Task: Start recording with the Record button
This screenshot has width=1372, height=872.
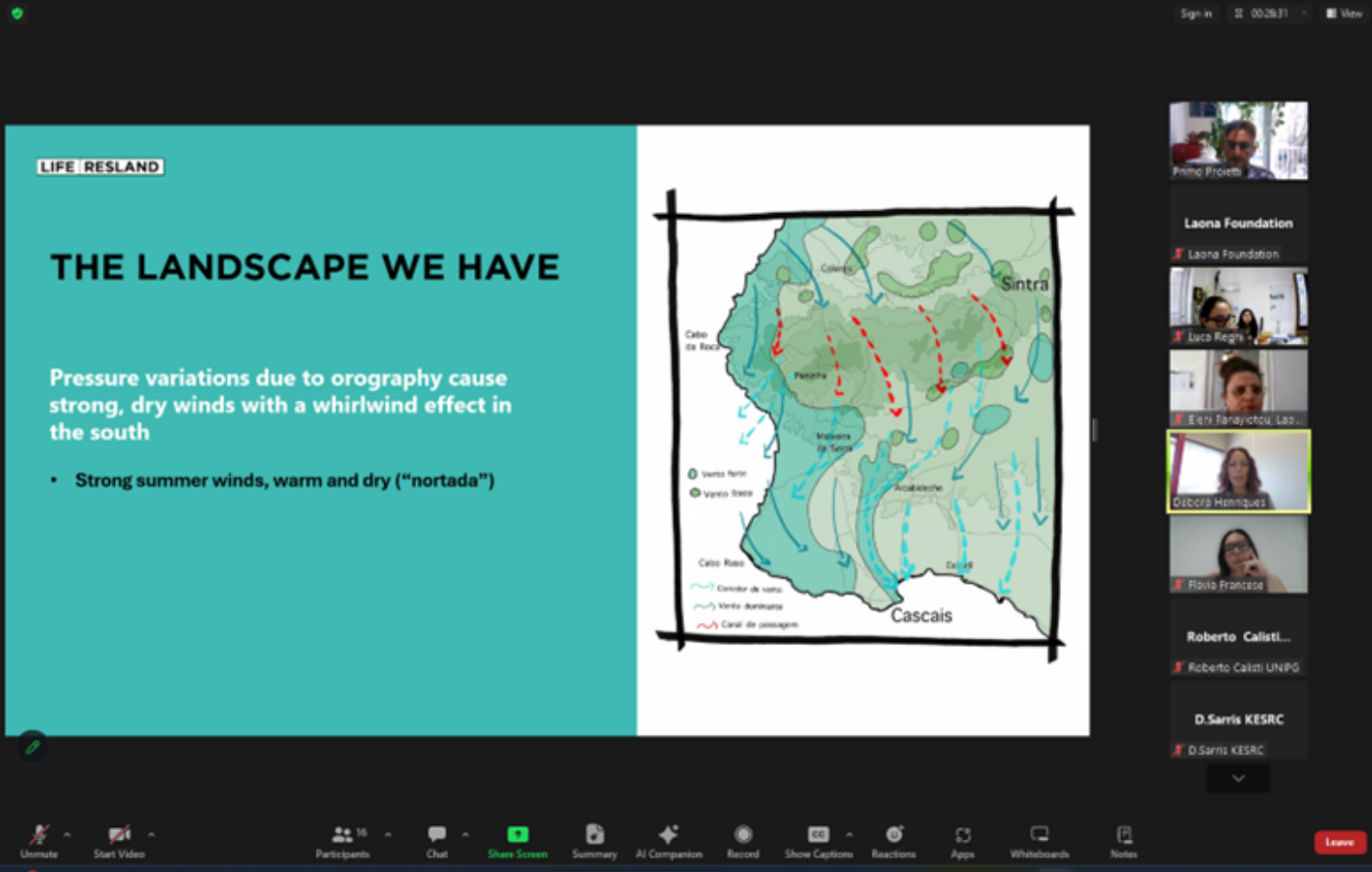Action: click(743, 840)
